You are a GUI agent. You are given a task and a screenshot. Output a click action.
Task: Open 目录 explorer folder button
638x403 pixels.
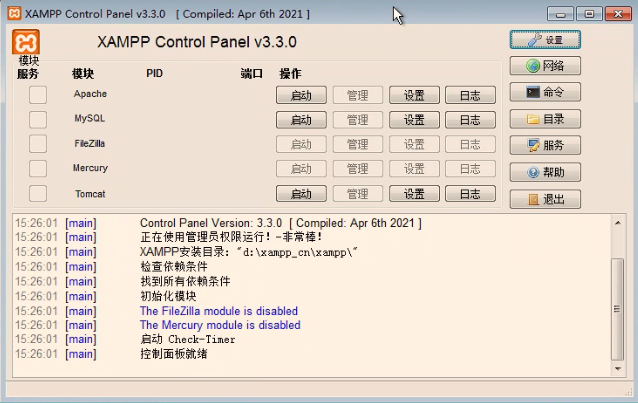point(545,119)
